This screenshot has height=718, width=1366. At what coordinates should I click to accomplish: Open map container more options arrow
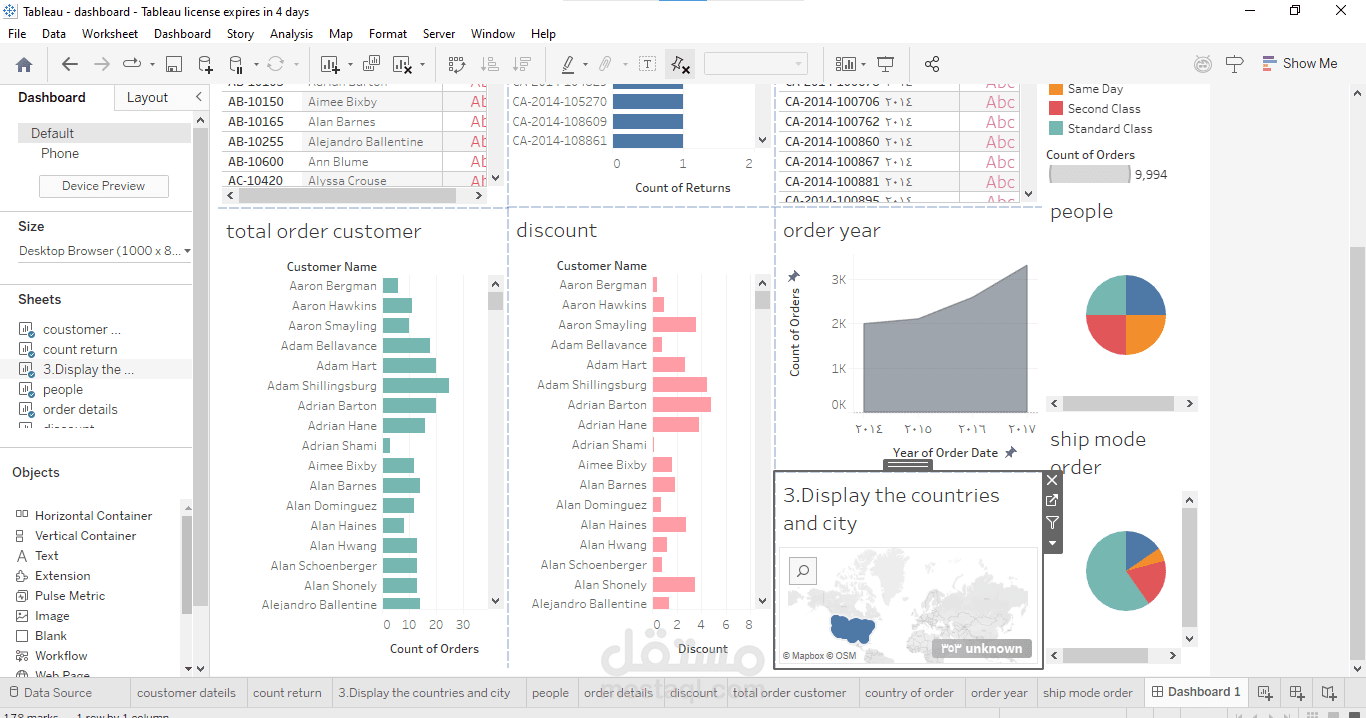pyautogui.click(x=1052, y=543)
